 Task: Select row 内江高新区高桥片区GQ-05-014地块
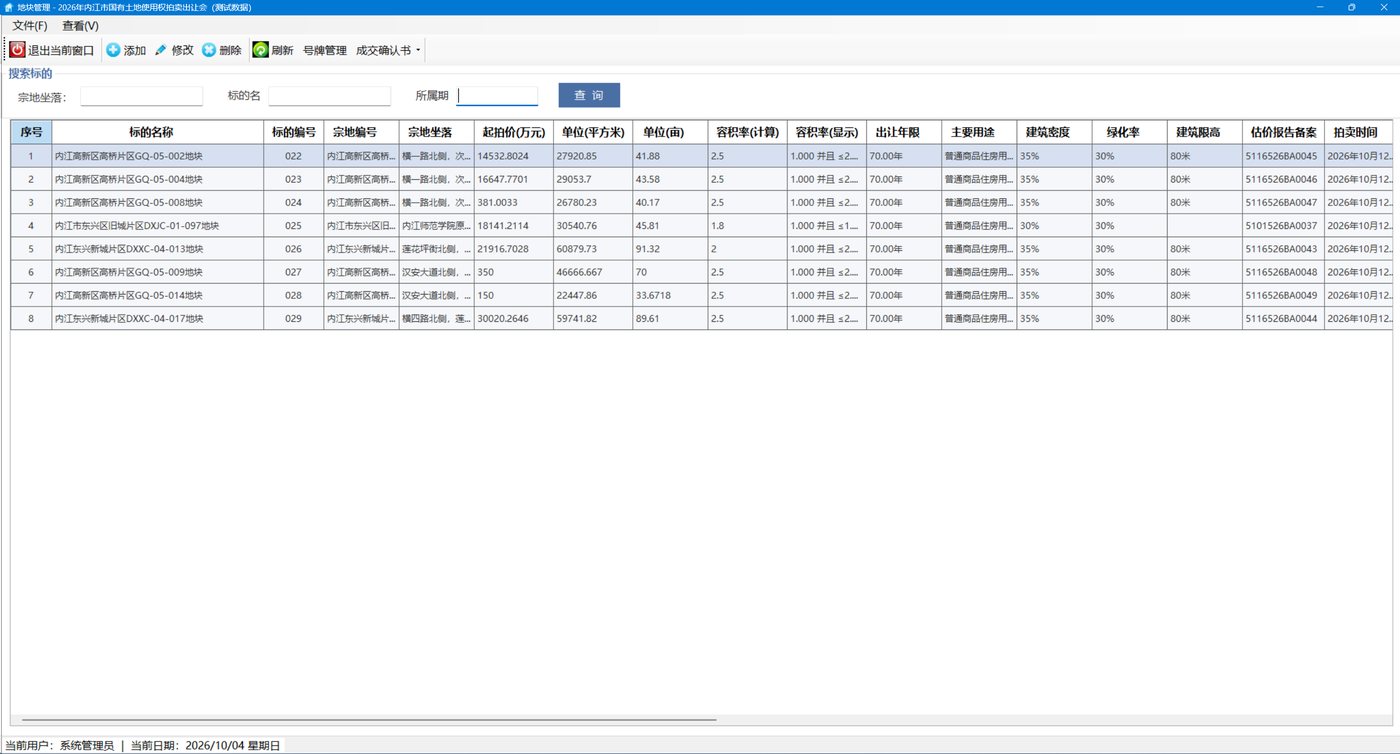point(701,295)
